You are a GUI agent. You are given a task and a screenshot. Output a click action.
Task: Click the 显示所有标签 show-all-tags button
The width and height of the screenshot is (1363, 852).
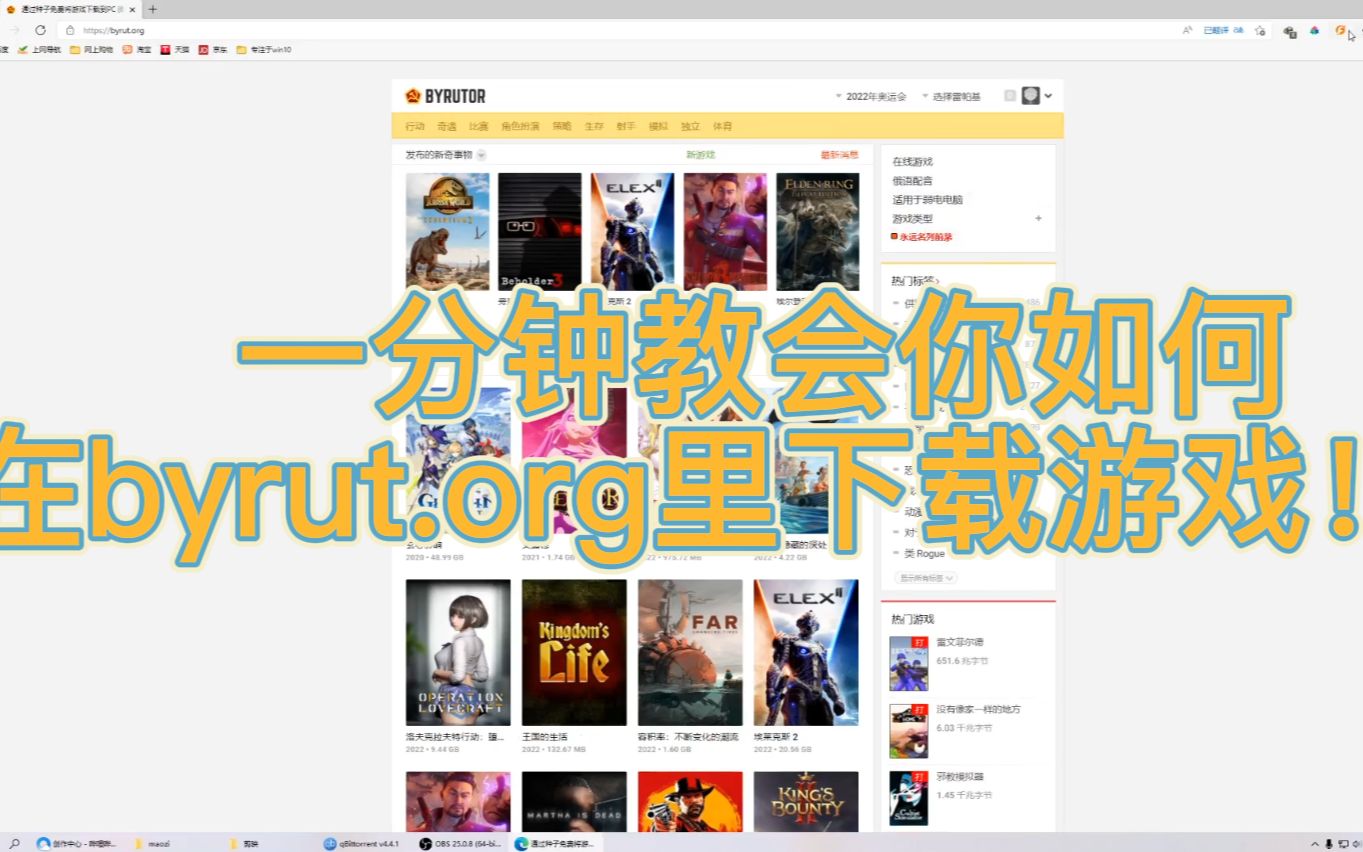click(924, 578)
